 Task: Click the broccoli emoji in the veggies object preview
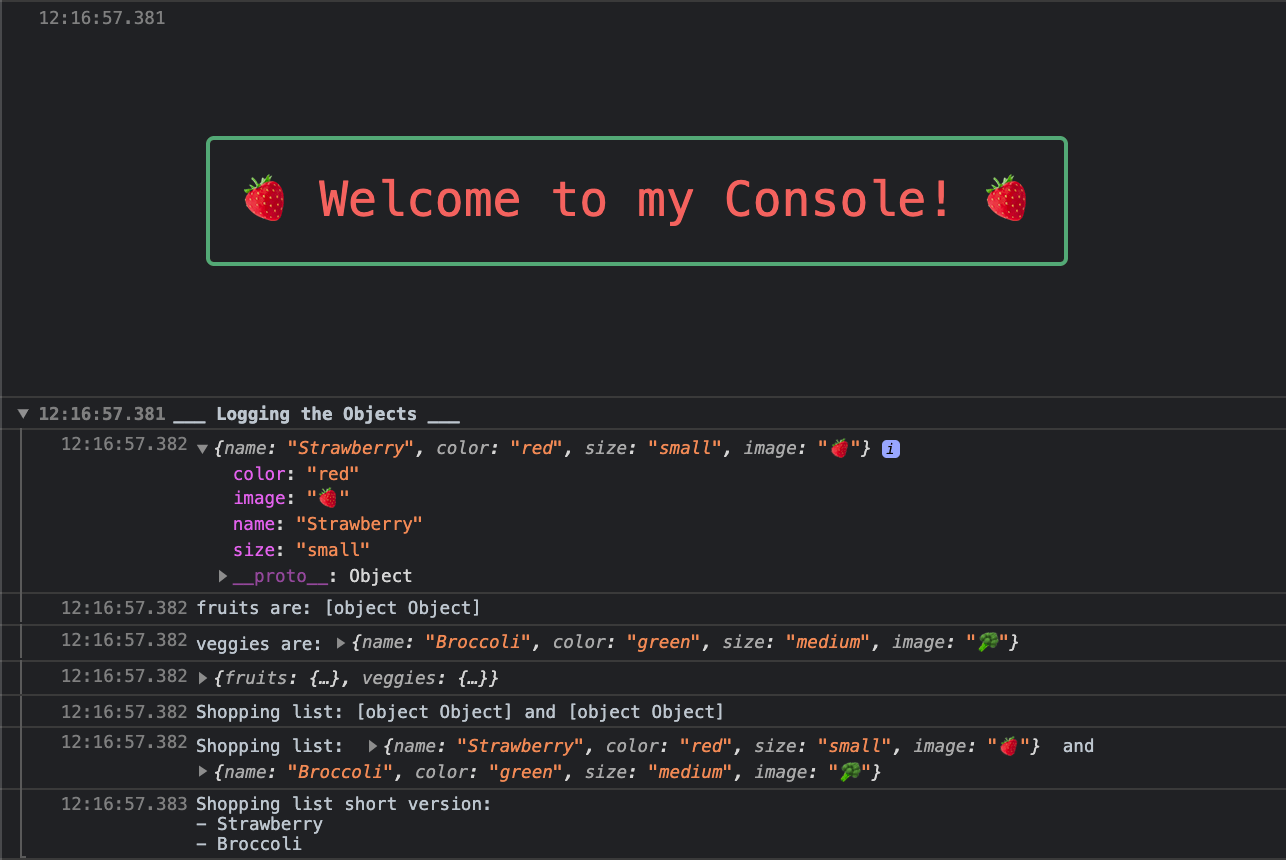coord(988,642)
